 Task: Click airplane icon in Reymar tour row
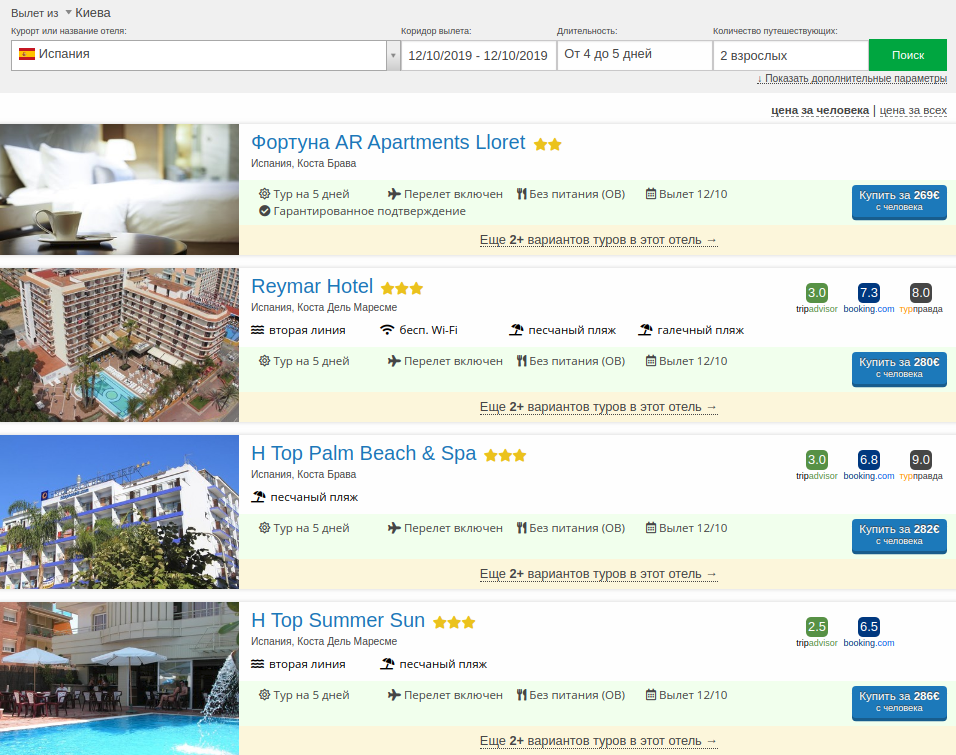pyautogui.click(x=394, y=361)
